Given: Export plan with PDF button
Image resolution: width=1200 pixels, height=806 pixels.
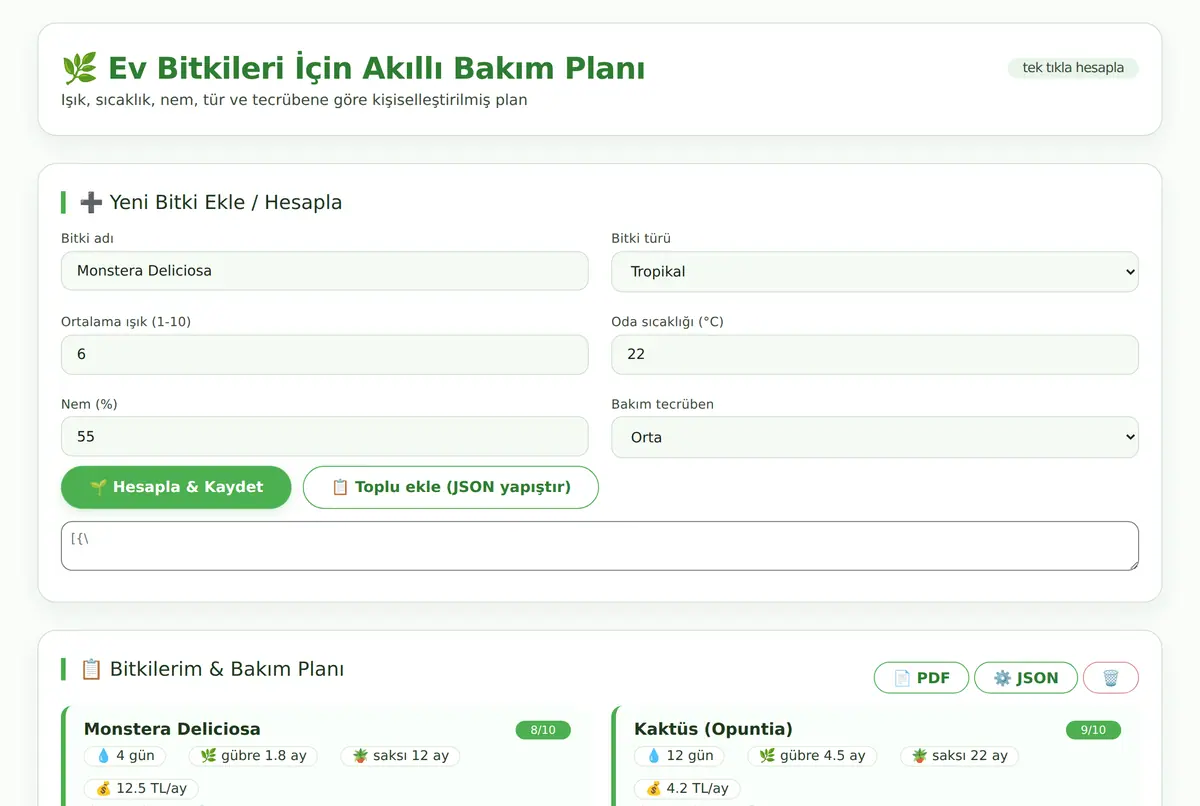Looking at the screenshot, I should coord(921,677).
